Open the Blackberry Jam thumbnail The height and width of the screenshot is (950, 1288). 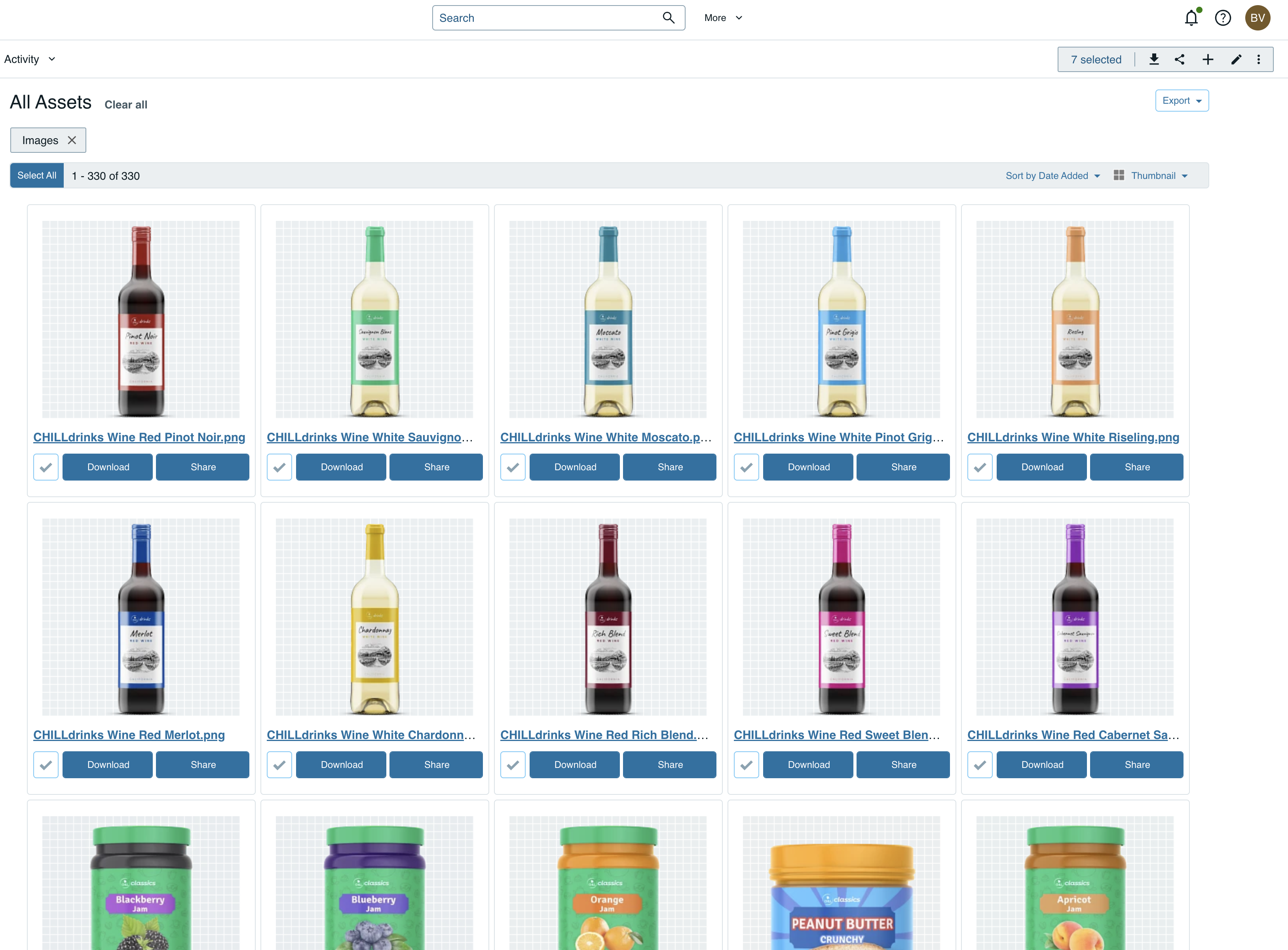pos(141,883)
